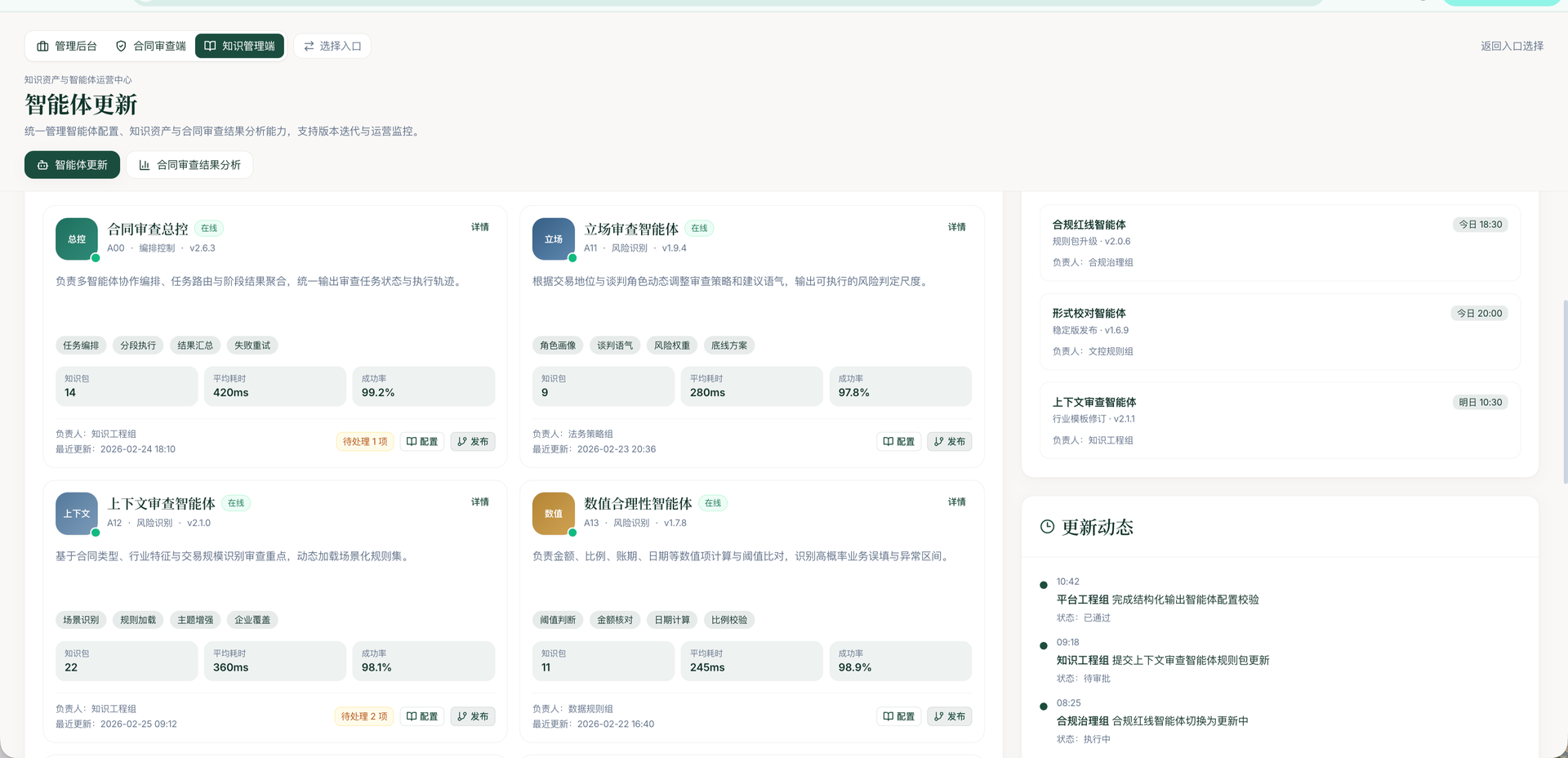Click the 总控 agent avatar icon

pyautogui.click(x=77, y=239)
